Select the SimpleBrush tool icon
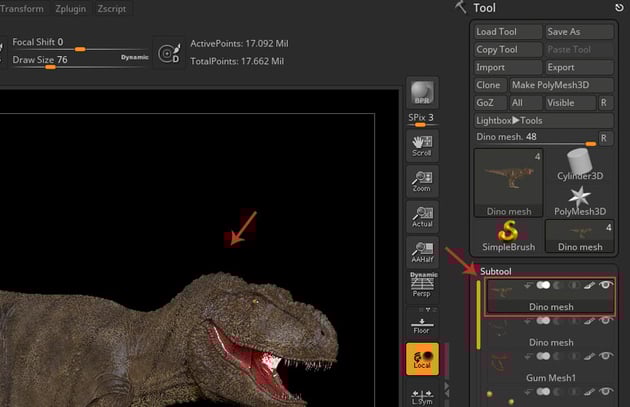This screenshot has height=407, width=630. point(508,234)
